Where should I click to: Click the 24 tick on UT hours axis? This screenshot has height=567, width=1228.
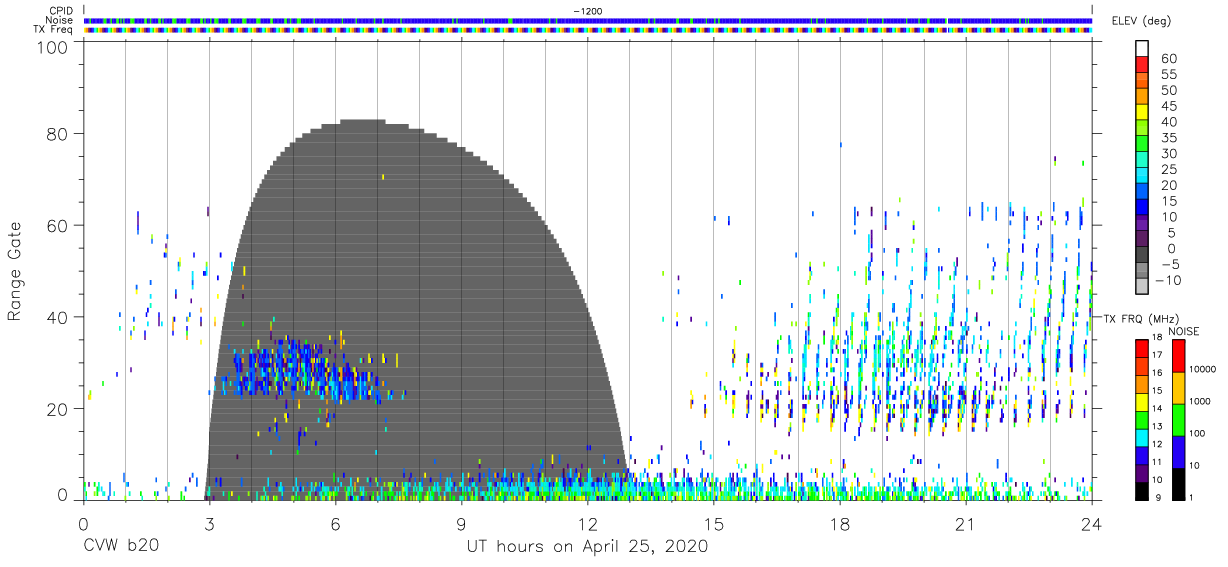tap(1092, 523)
